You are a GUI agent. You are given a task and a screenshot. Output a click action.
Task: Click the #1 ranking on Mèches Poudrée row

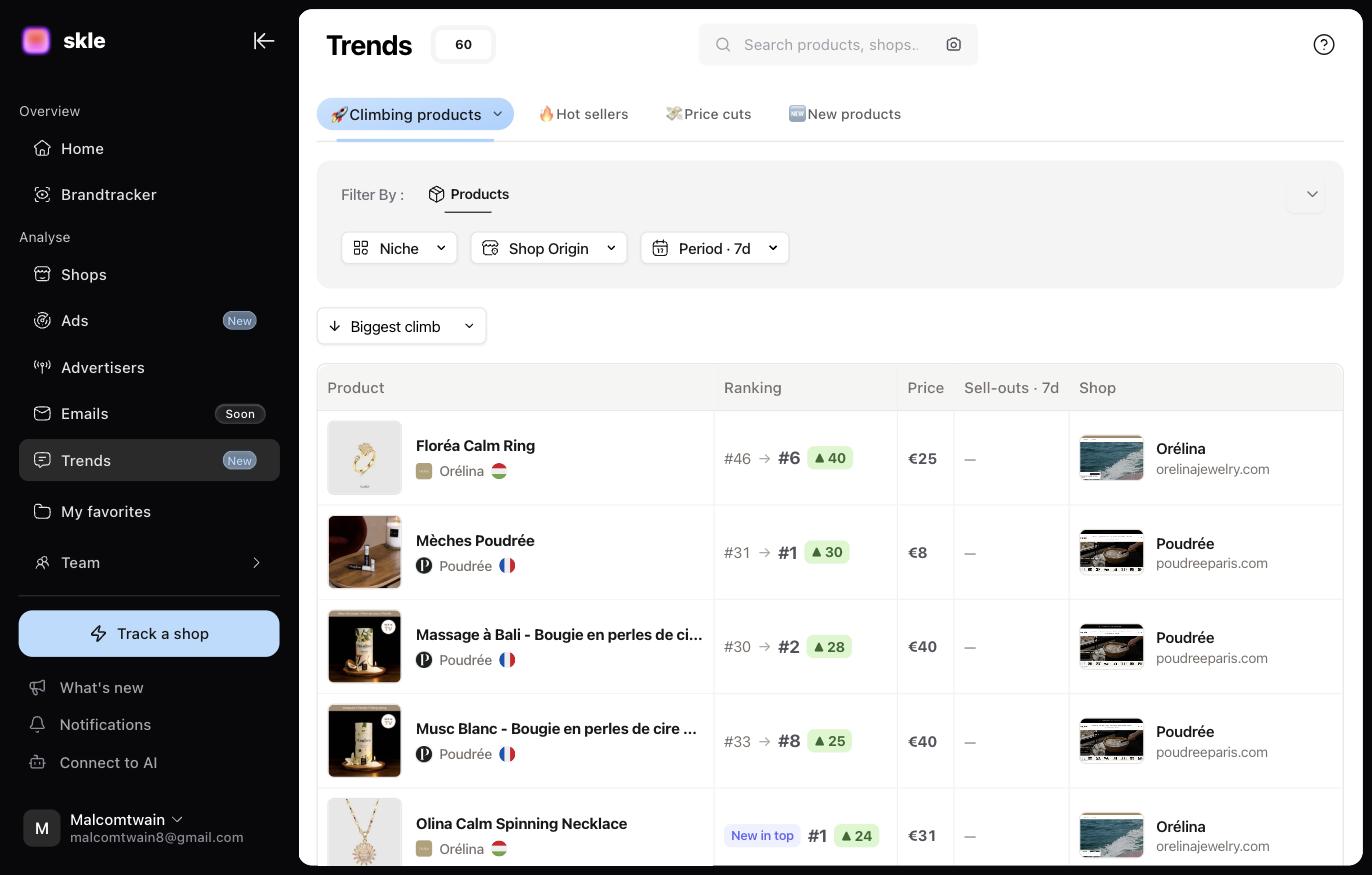(788, 553)
